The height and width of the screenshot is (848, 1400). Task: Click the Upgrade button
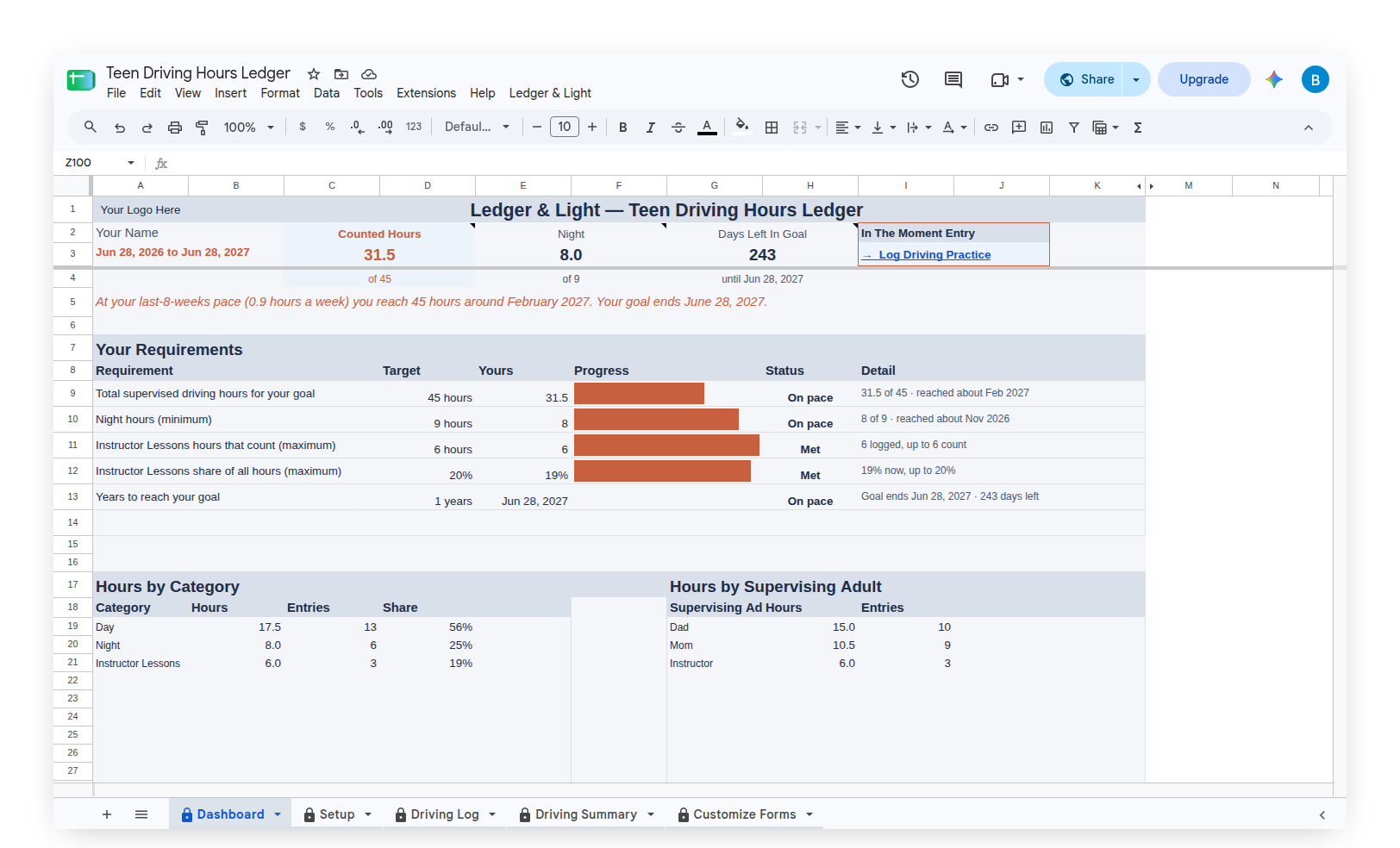tap(1203, 79)
